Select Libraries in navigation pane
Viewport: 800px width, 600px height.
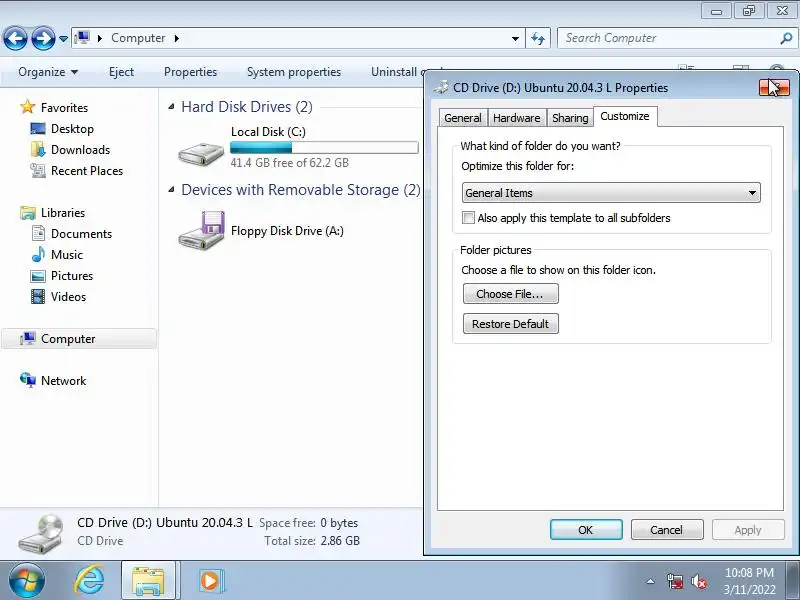coord(63,212)
